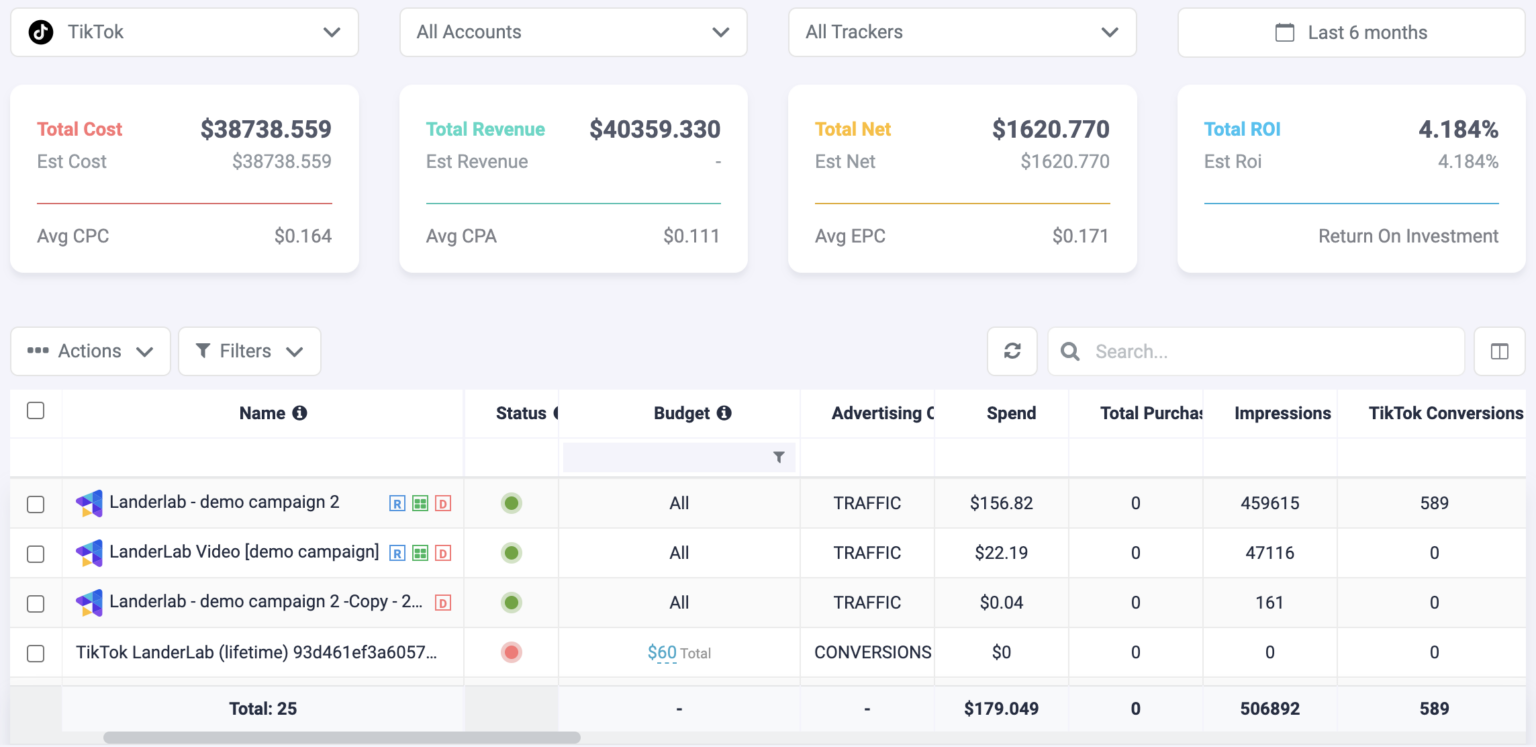Open the column layout icon right of search
The image size is (1536, 747).
(1499, 351)
